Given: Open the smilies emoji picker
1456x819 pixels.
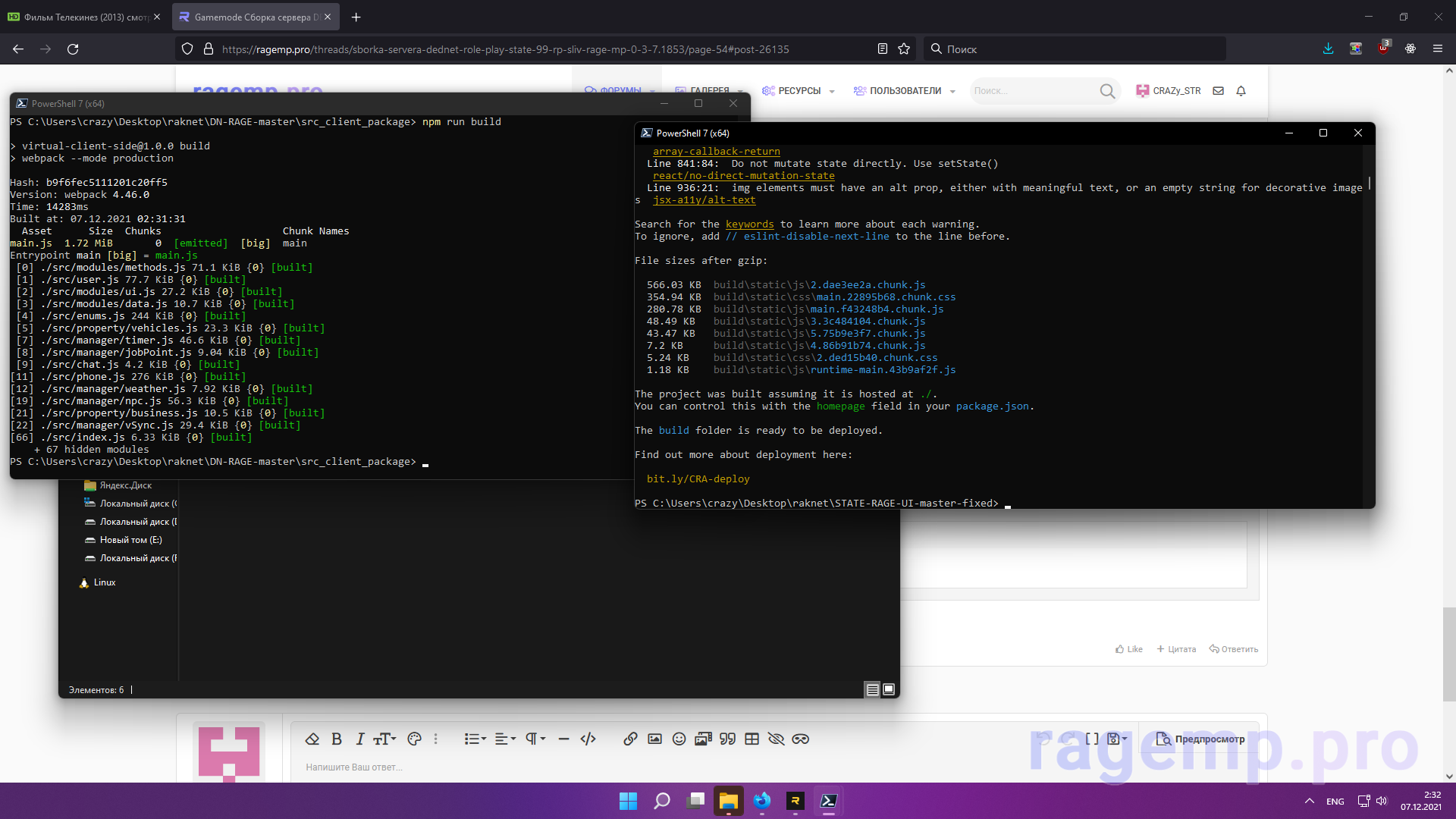Looking at the screenshot, I should 679,739.
